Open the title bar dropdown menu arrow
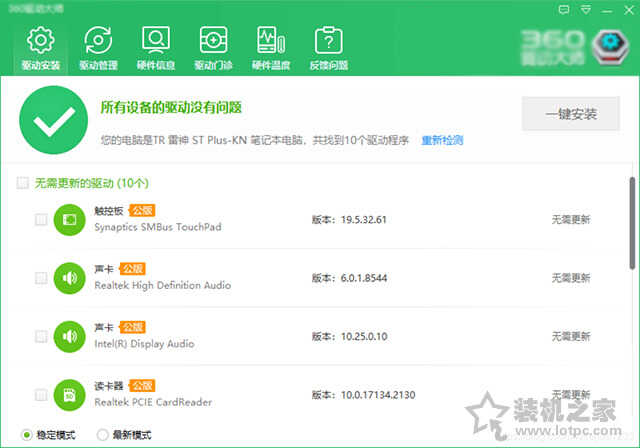The width and height of the screenshot is (640, 448). 583,8
